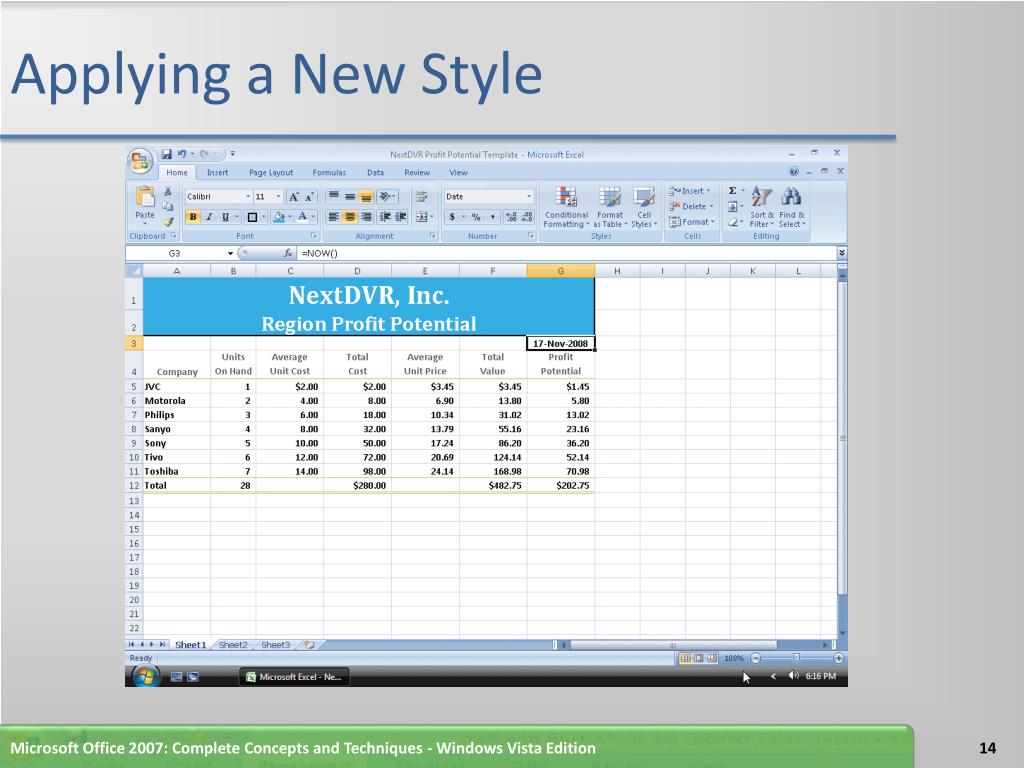Click Delete button in Cells group

tap(691, 206)
